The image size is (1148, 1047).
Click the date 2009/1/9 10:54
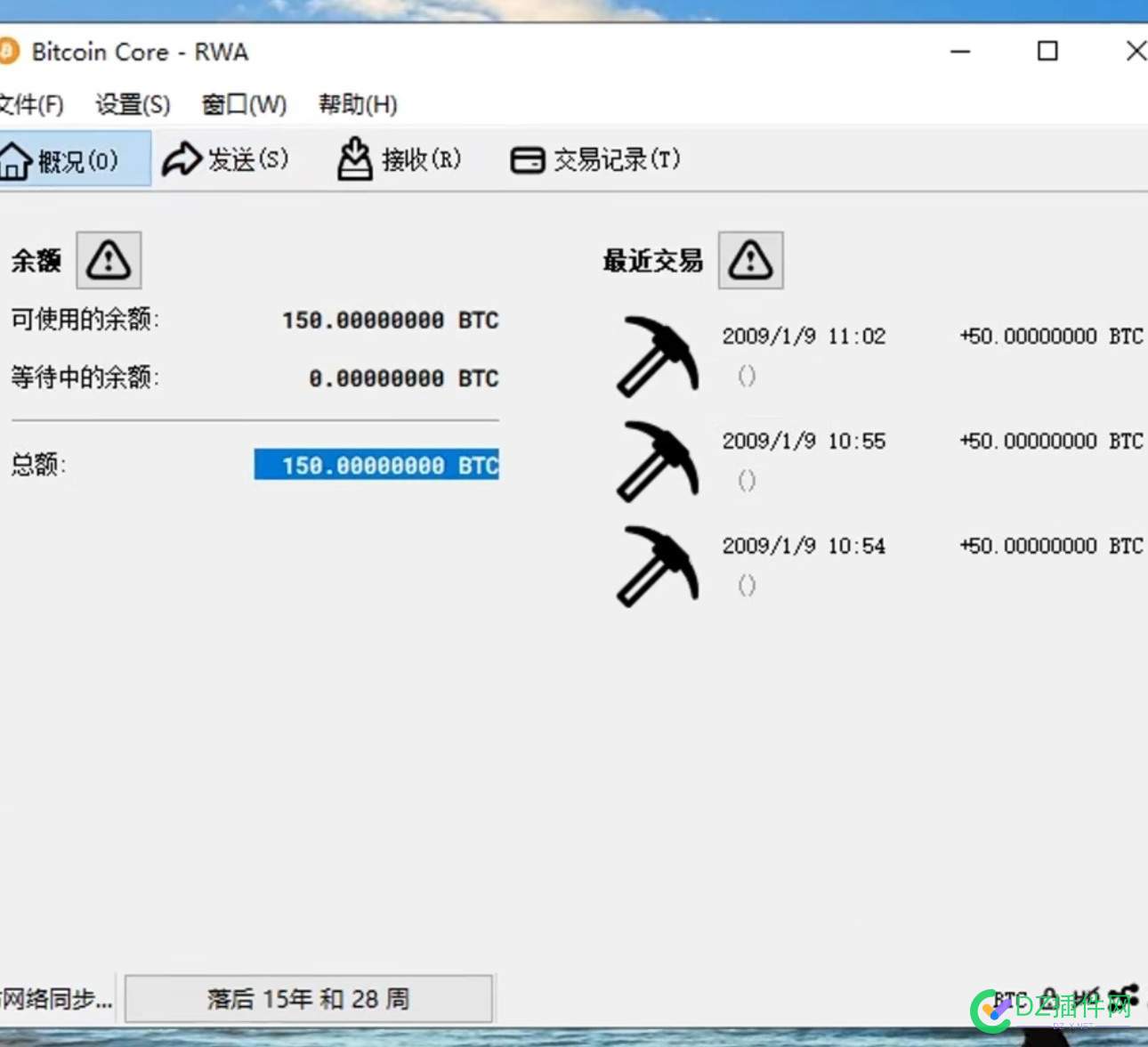[804, 546]
